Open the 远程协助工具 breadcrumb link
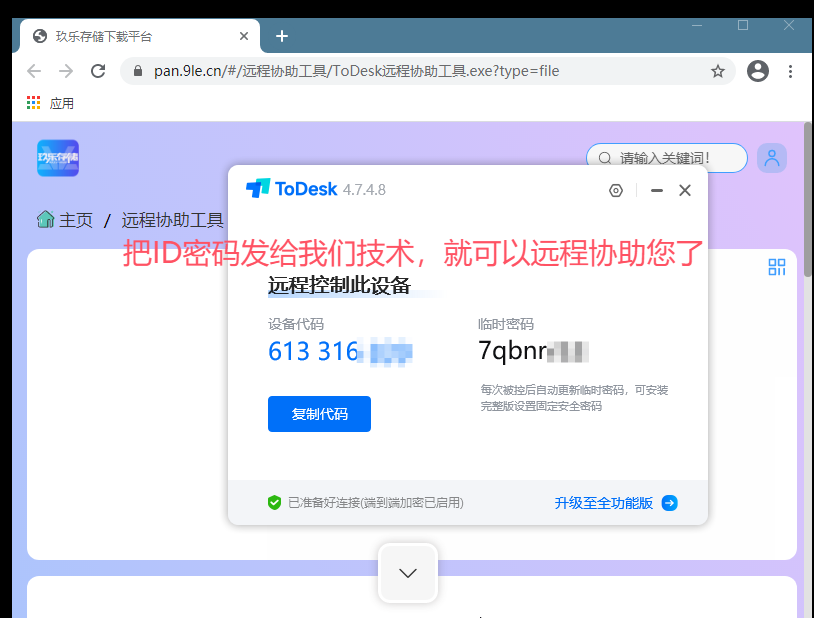 173,220
